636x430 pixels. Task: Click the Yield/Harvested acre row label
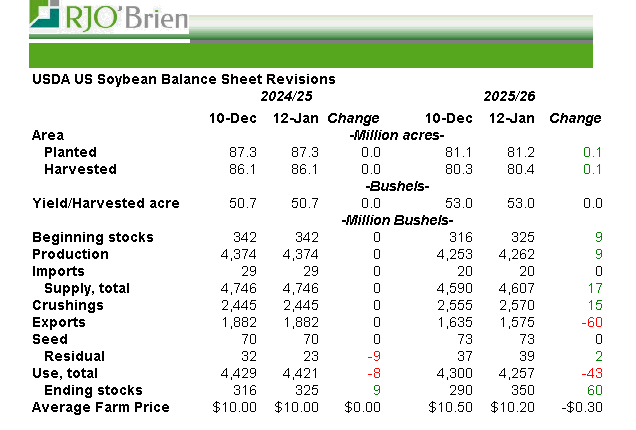[x=106, y=203]
